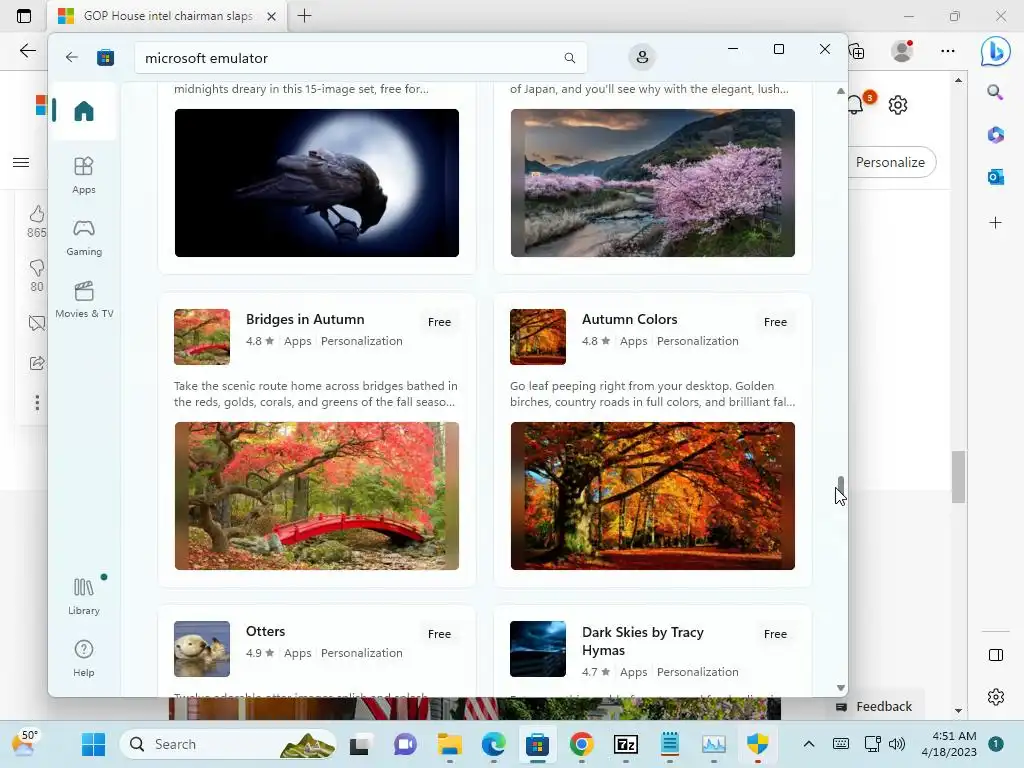Click the Otters app icon thumbnail
This screenshot has height=768, width=1024.
[x=202, y=649]
